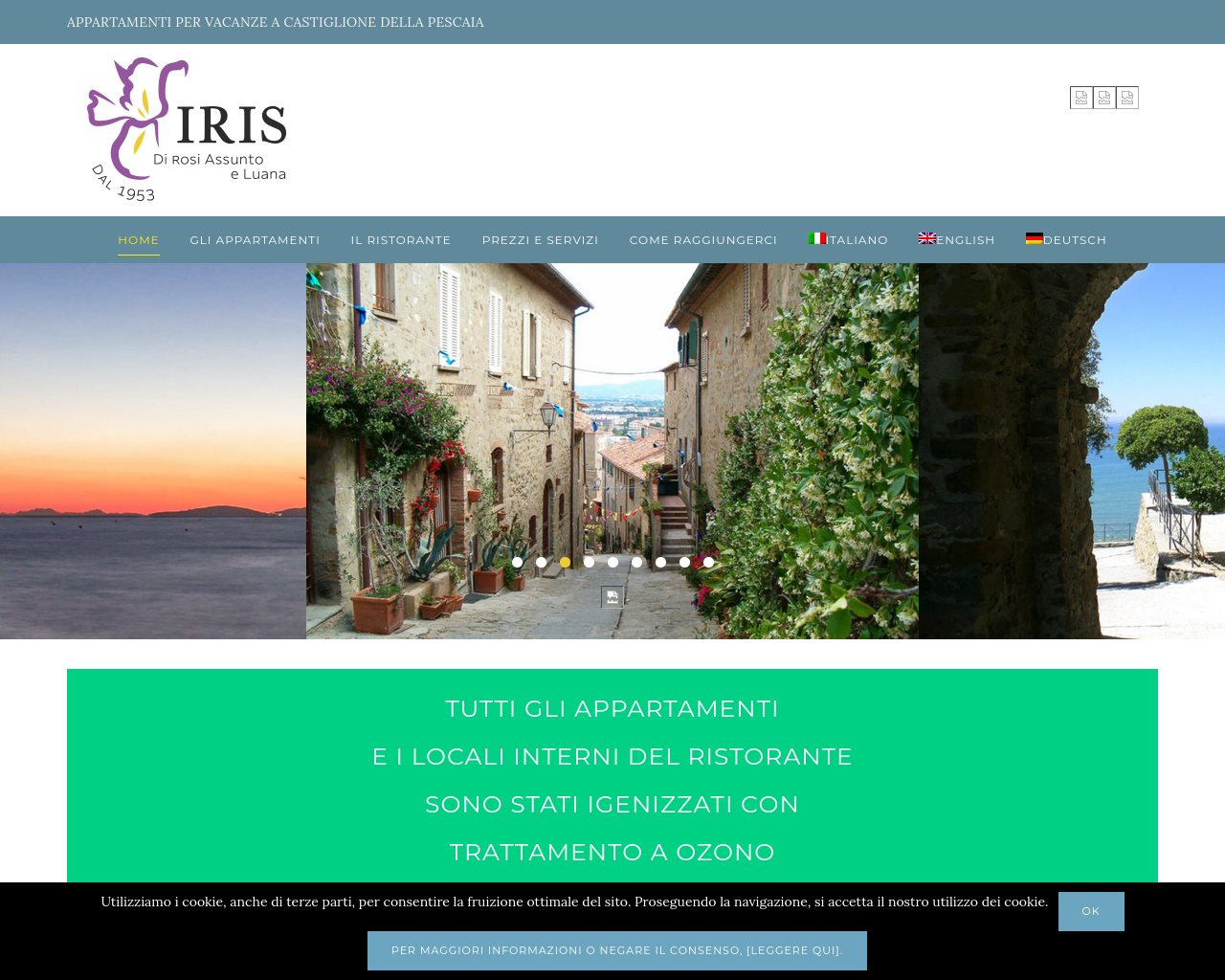Click the village street center slide

click(612, 451)
